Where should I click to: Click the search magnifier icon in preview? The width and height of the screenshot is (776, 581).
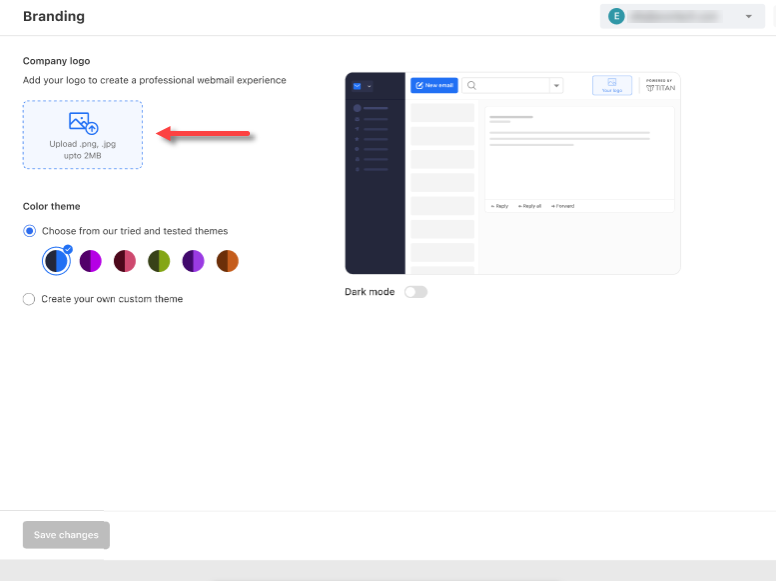[472, 86]
